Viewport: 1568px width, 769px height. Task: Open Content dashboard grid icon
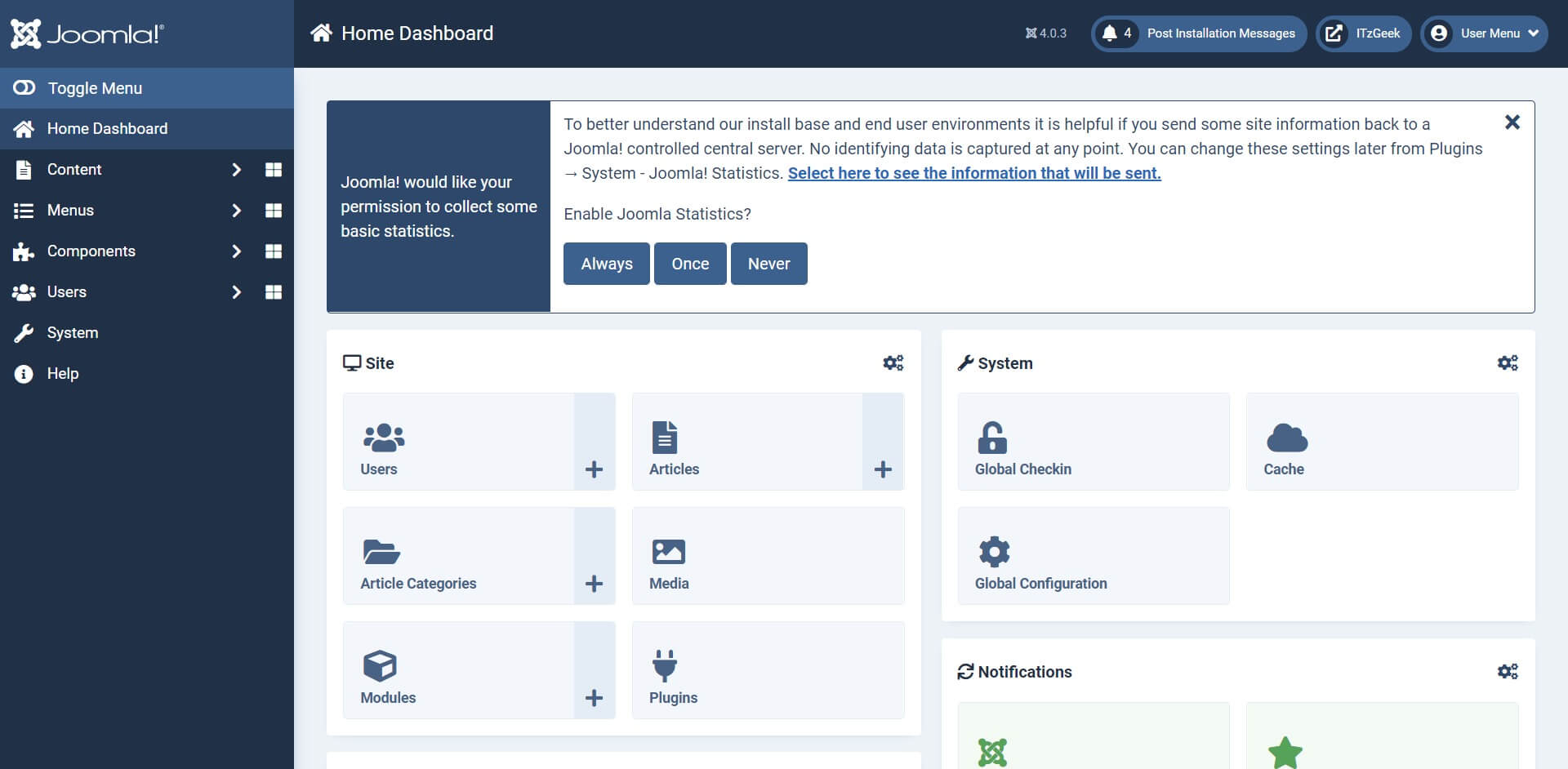pyautogui.click(x=274, y=170)
